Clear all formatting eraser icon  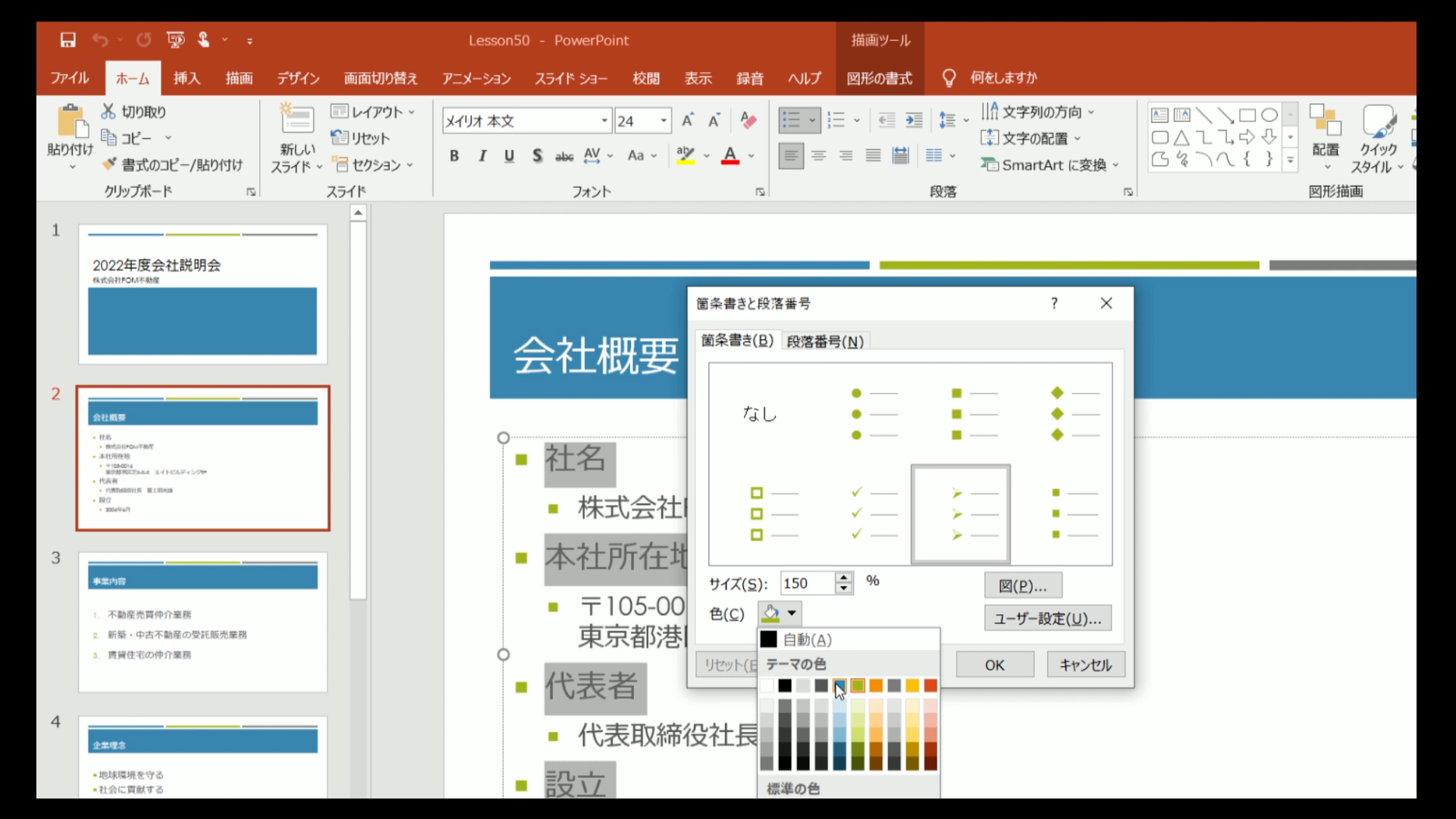(748, 120)
